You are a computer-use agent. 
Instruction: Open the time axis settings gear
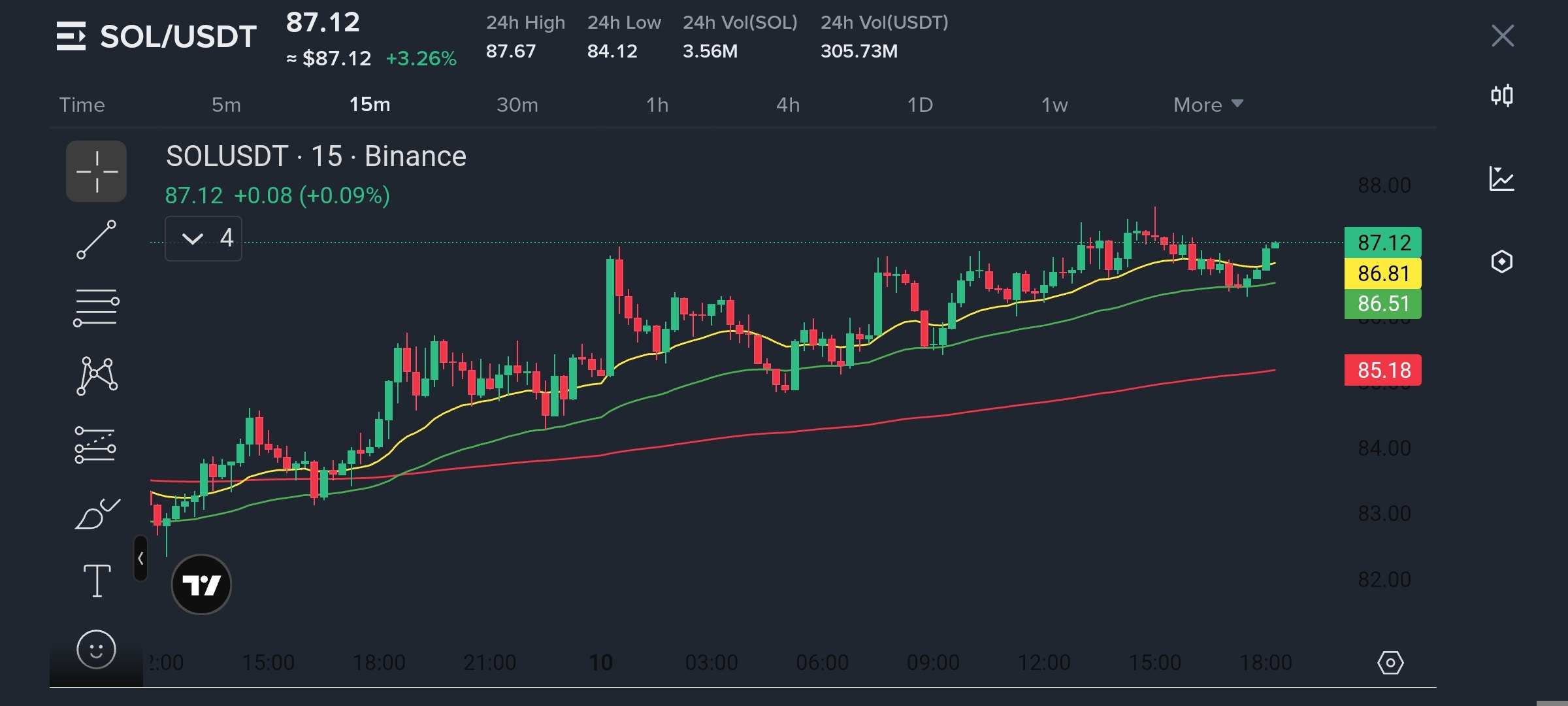click(1390, 663)
